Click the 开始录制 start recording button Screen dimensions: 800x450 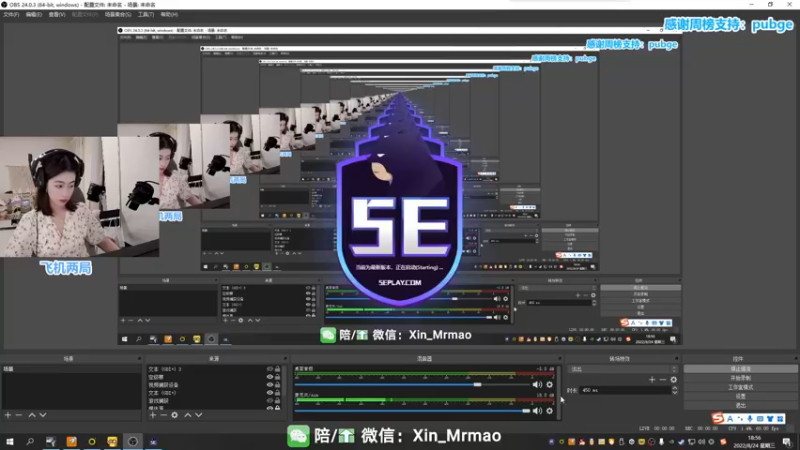click(740, 378)
